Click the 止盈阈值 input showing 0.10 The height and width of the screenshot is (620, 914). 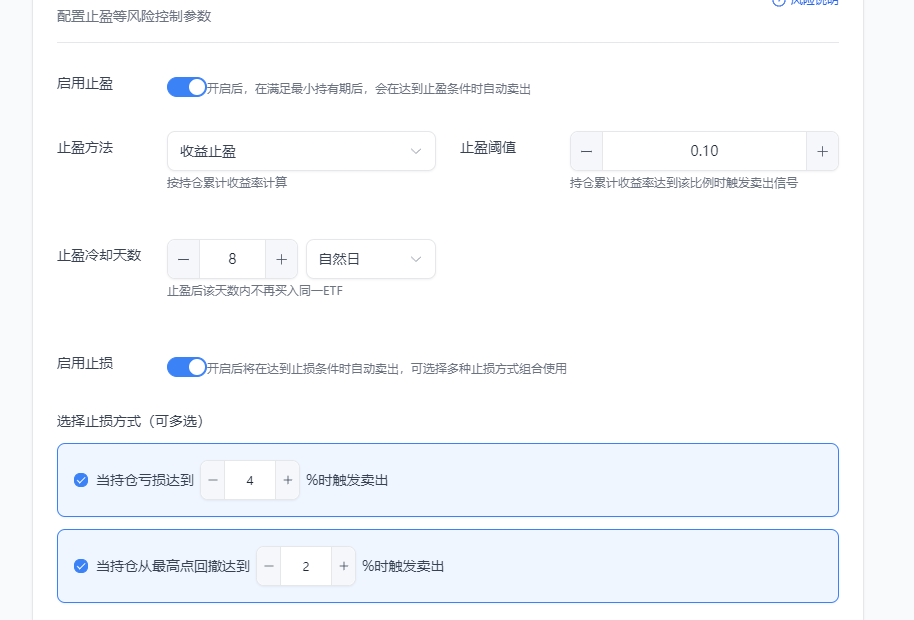(x=704, y=151)
